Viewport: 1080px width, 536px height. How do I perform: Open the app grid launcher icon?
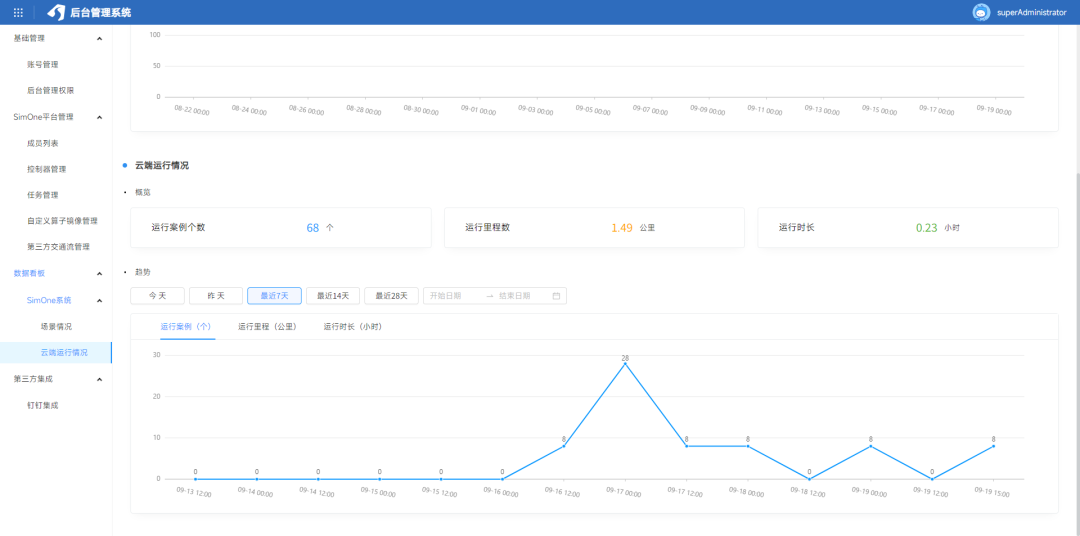pos(19,12)
